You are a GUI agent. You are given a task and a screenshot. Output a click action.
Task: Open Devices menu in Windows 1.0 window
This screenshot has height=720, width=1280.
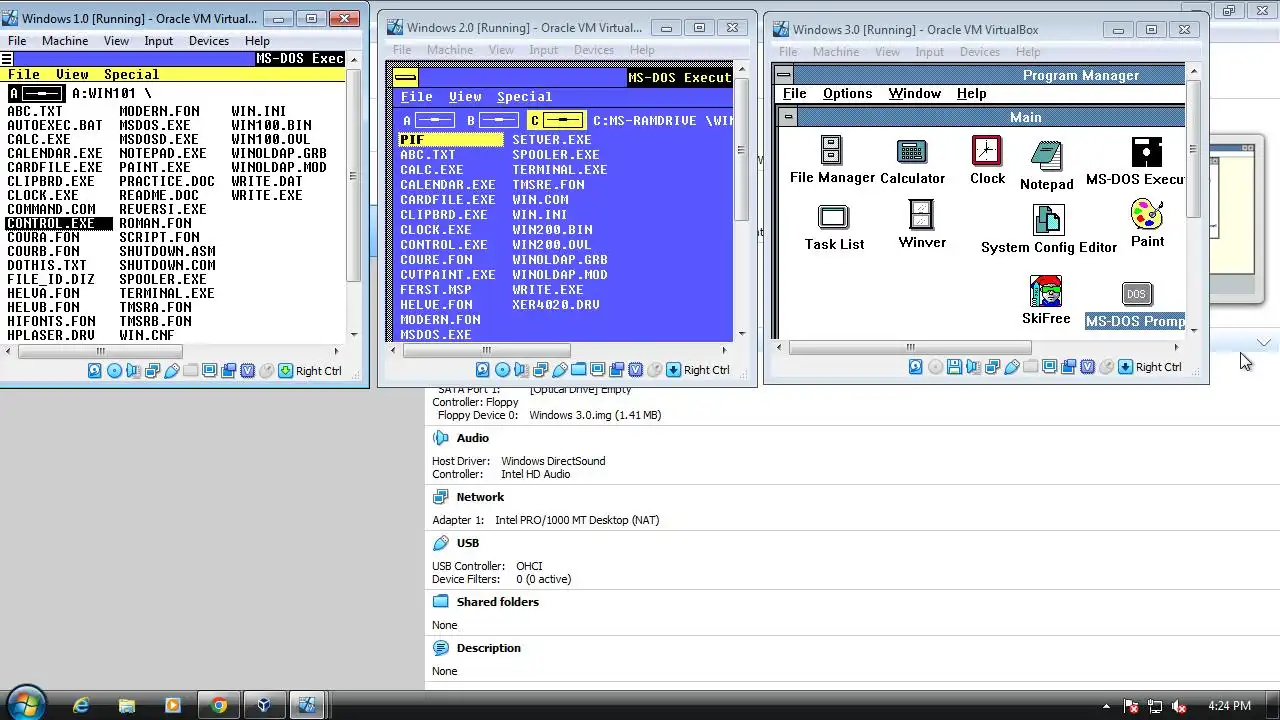[209, 41]
